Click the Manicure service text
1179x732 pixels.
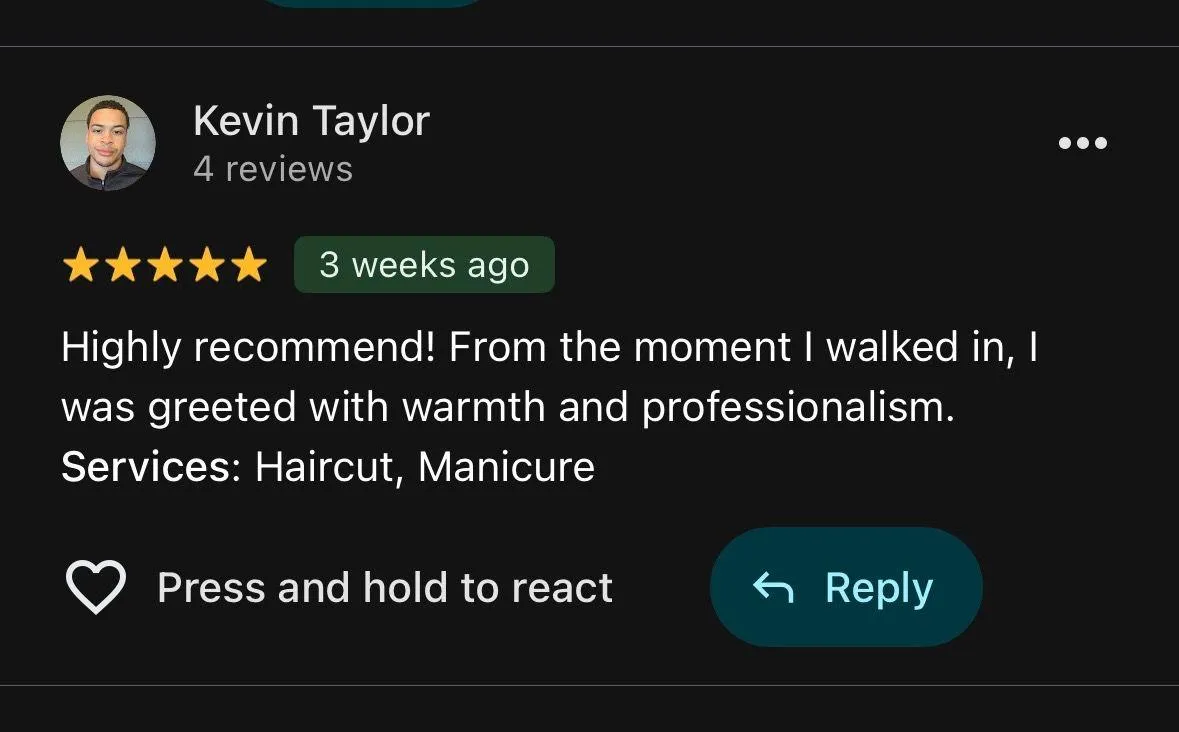click(x=506, y=467)
